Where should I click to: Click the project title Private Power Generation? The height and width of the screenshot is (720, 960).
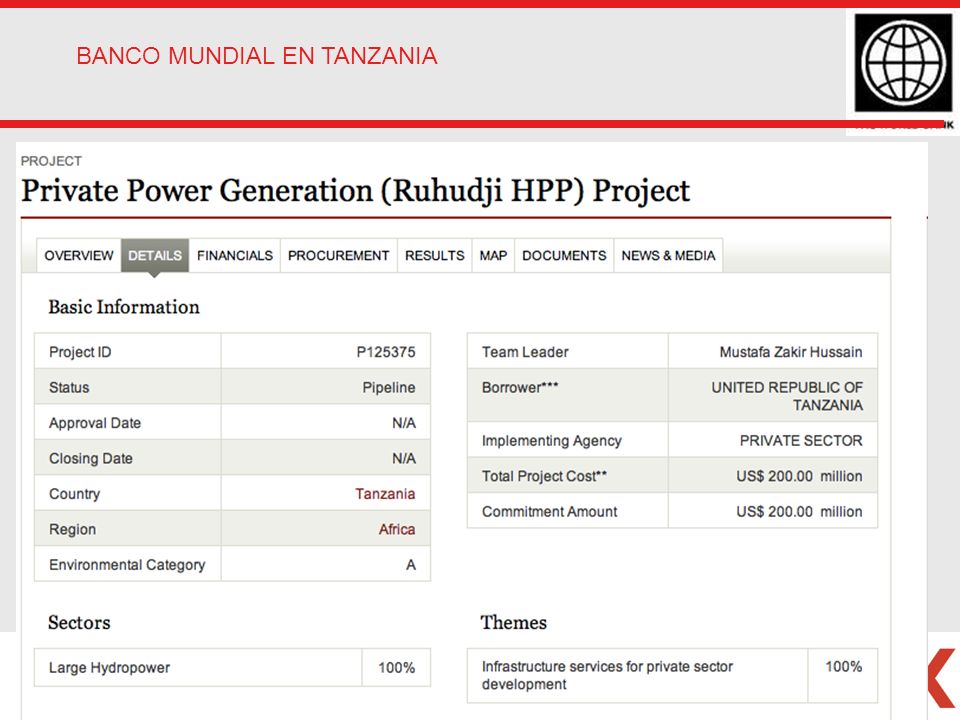[x=355, y=190]
